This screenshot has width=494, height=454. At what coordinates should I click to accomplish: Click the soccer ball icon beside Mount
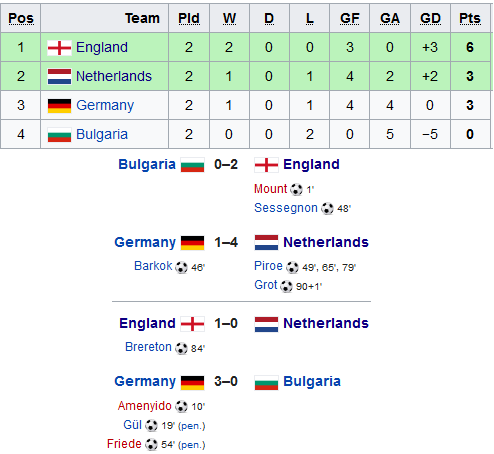tap(296, 189)
